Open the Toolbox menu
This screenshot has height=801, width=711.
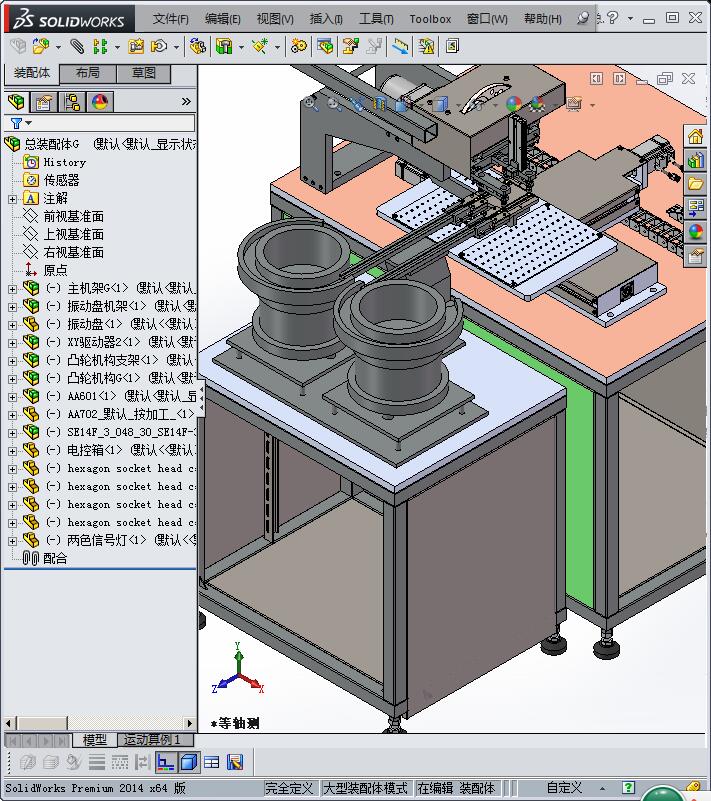[430, 19]
